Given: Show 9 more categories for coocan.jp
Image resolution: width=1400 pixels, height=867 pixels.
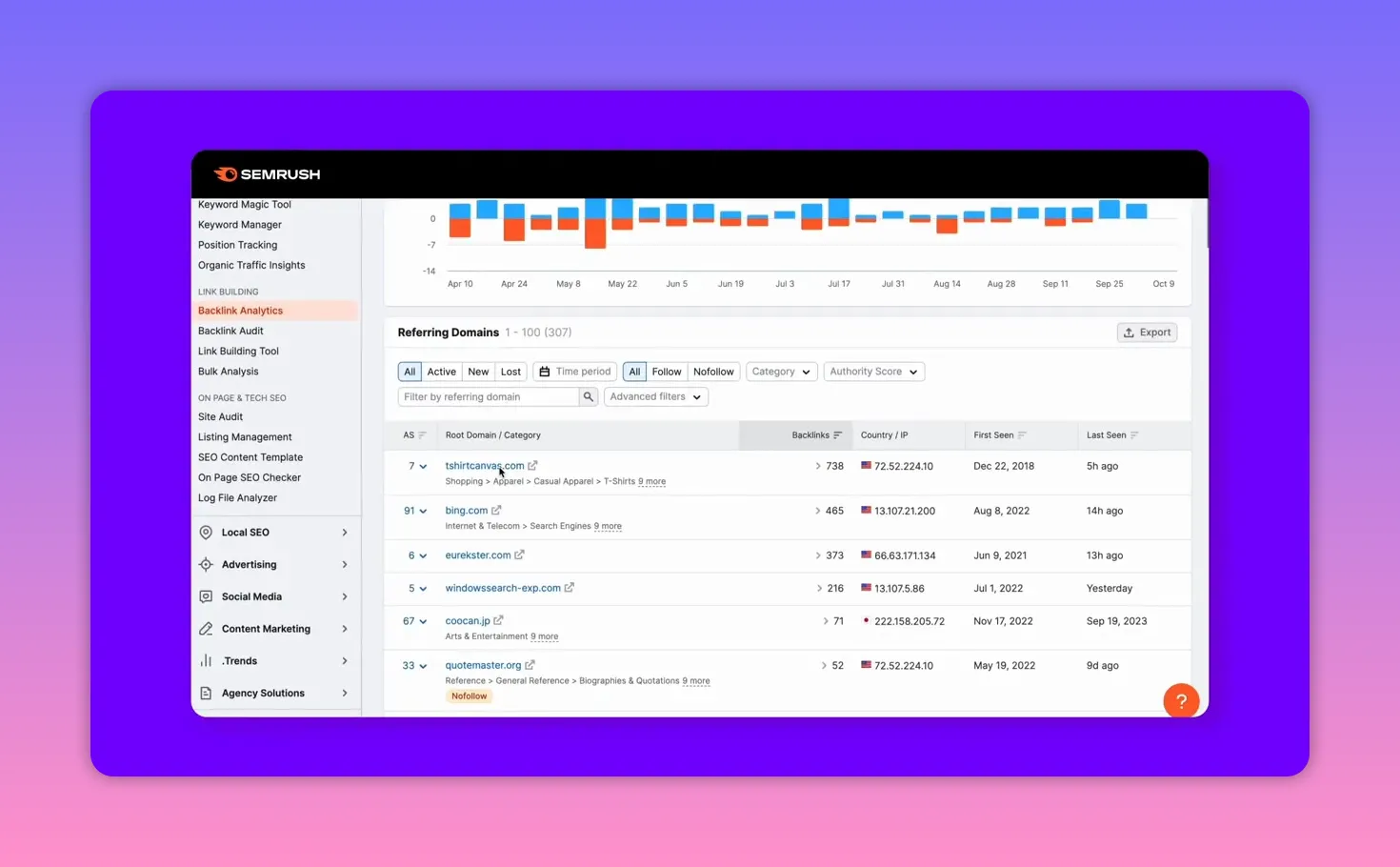Looking at the screenshot, I should point(544,636).
